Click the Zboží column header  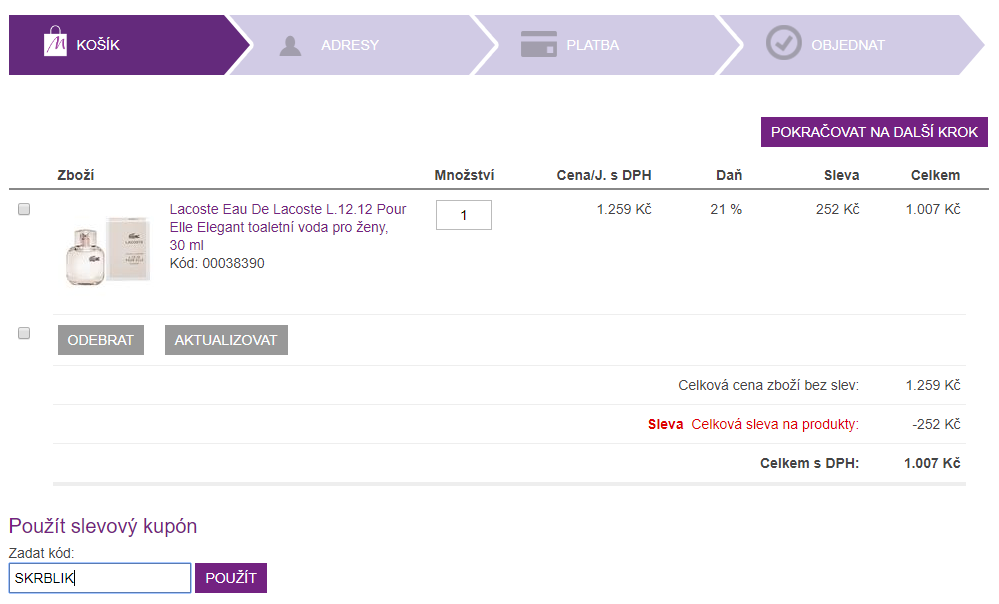click(76, 175)
